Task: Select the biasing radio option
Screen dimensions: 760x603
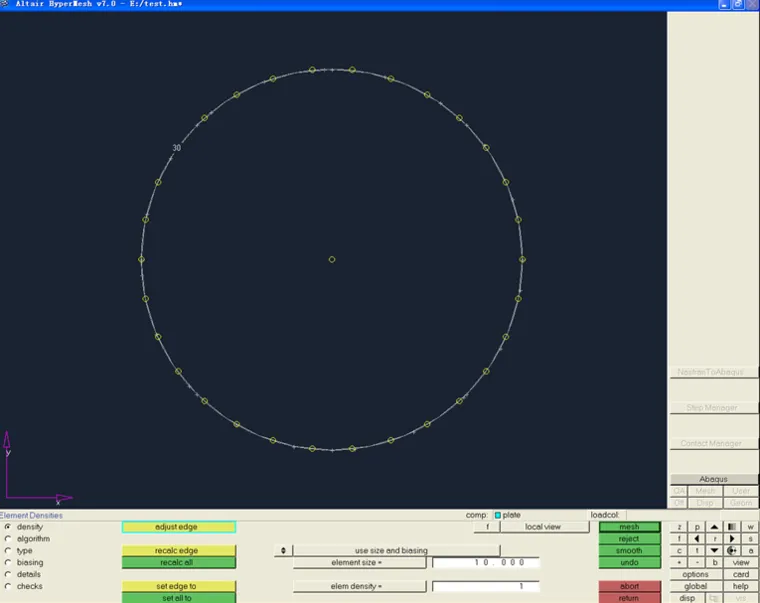Action: (x=8, y=562)
